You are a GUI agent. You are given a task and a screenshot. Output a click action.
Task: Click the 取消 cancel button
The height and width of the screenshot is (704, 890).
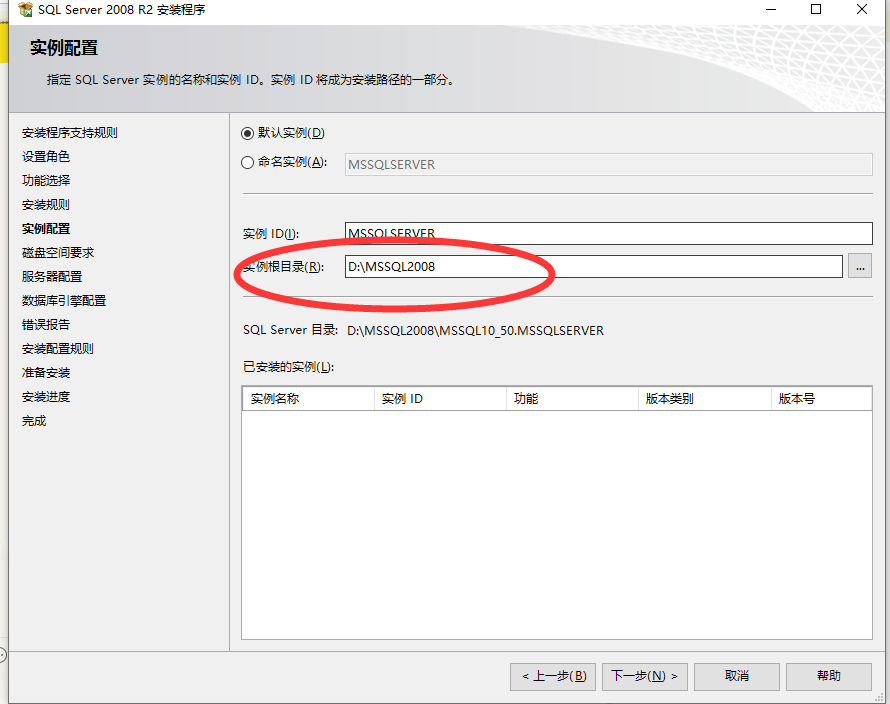(x=737, y=676)
